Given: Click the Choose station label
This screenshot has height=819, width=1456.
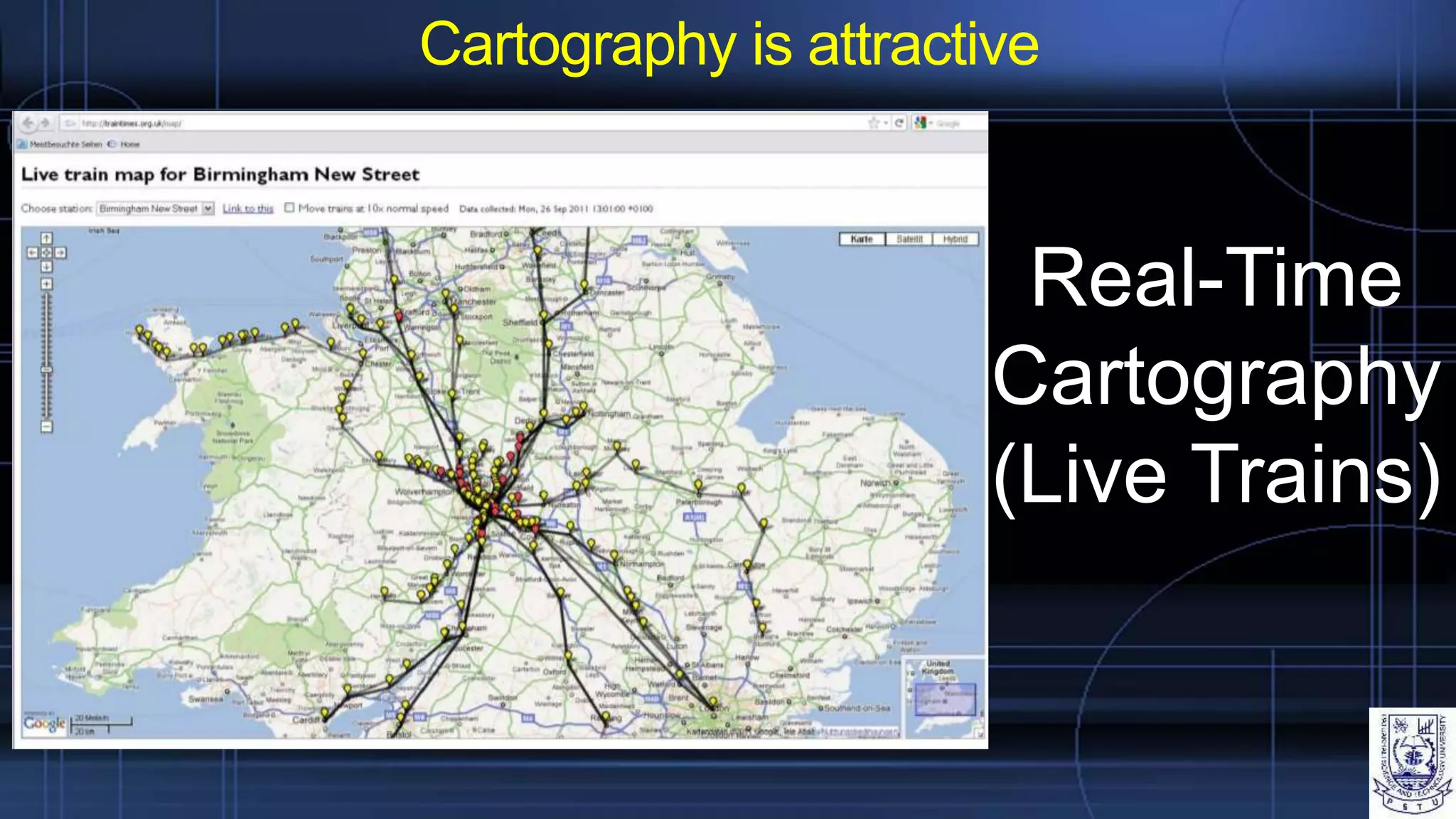Looking at the screenshot, I should [x=57, y=208].
